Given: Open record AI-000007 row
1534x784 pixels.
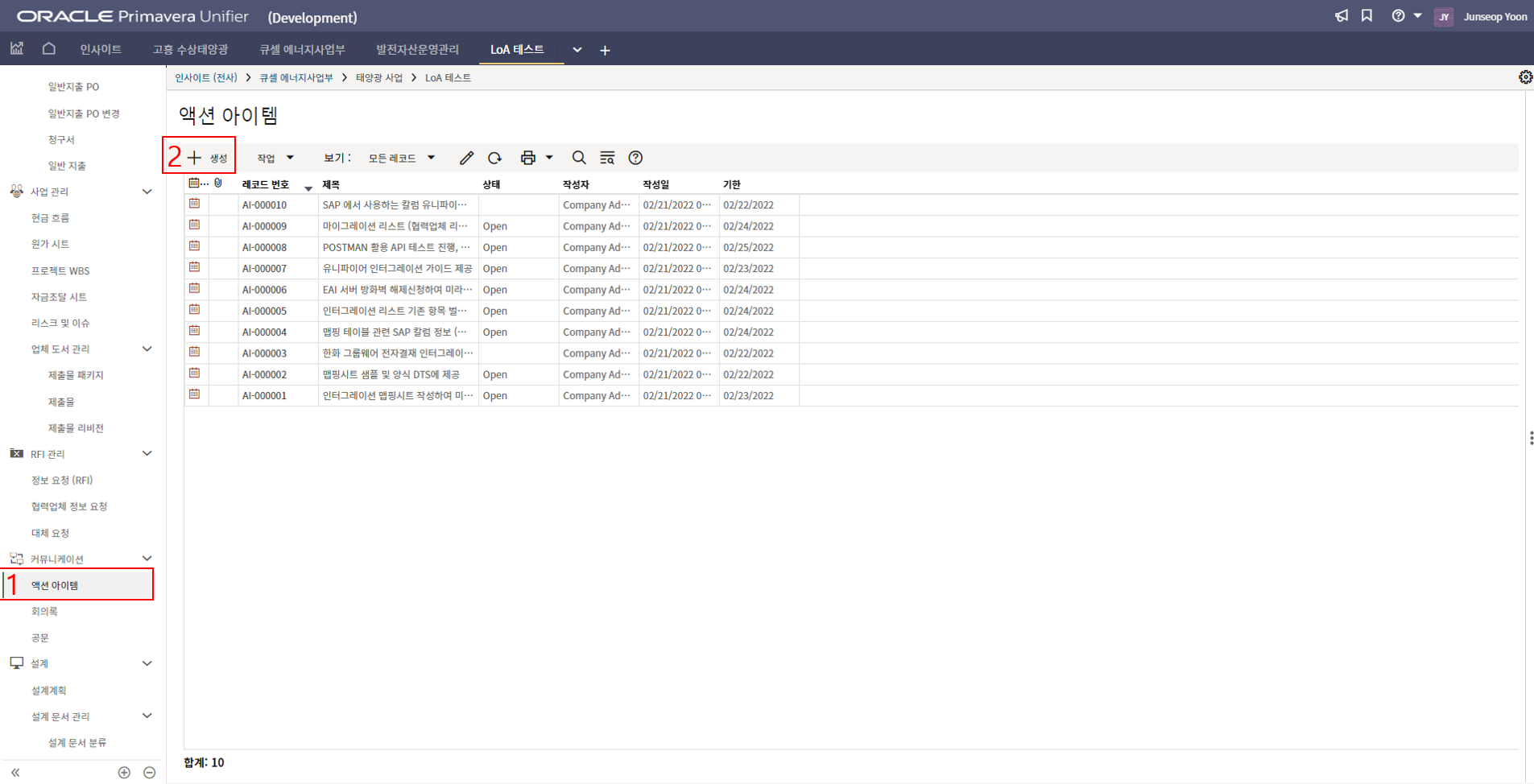Looking at the screenshot, I should click(264, 269).
